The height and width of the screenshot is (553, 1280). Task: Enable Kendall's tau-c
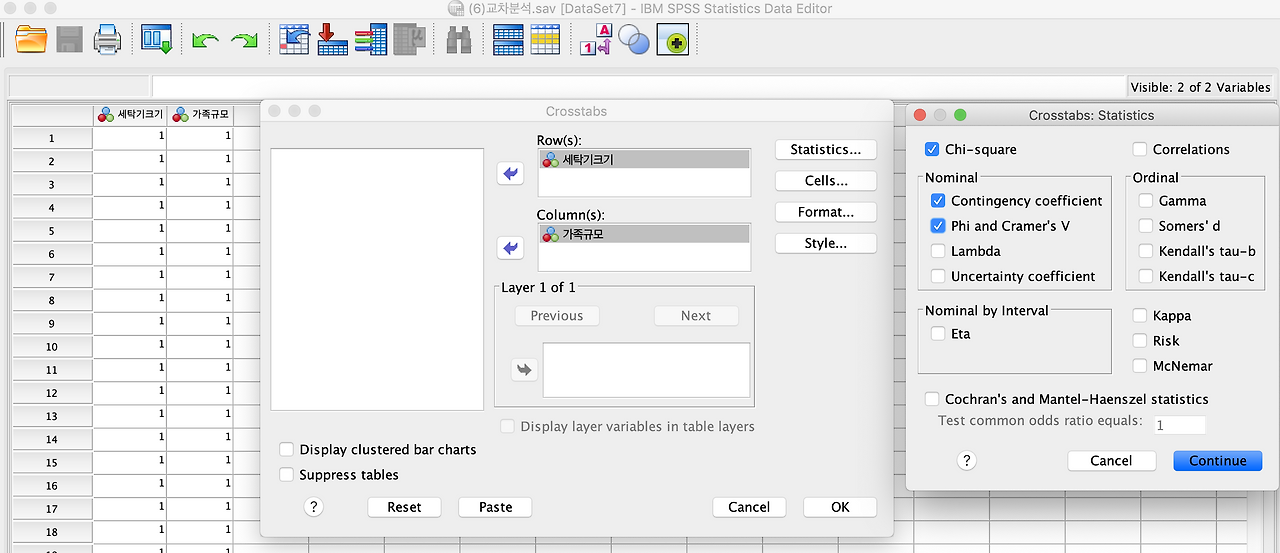click(x=1146, y=276)
